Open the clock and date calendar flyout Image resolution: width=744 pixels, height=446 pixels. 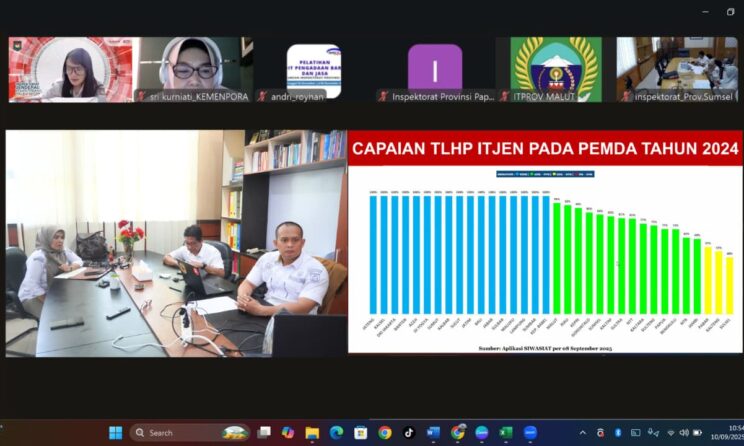728,432
